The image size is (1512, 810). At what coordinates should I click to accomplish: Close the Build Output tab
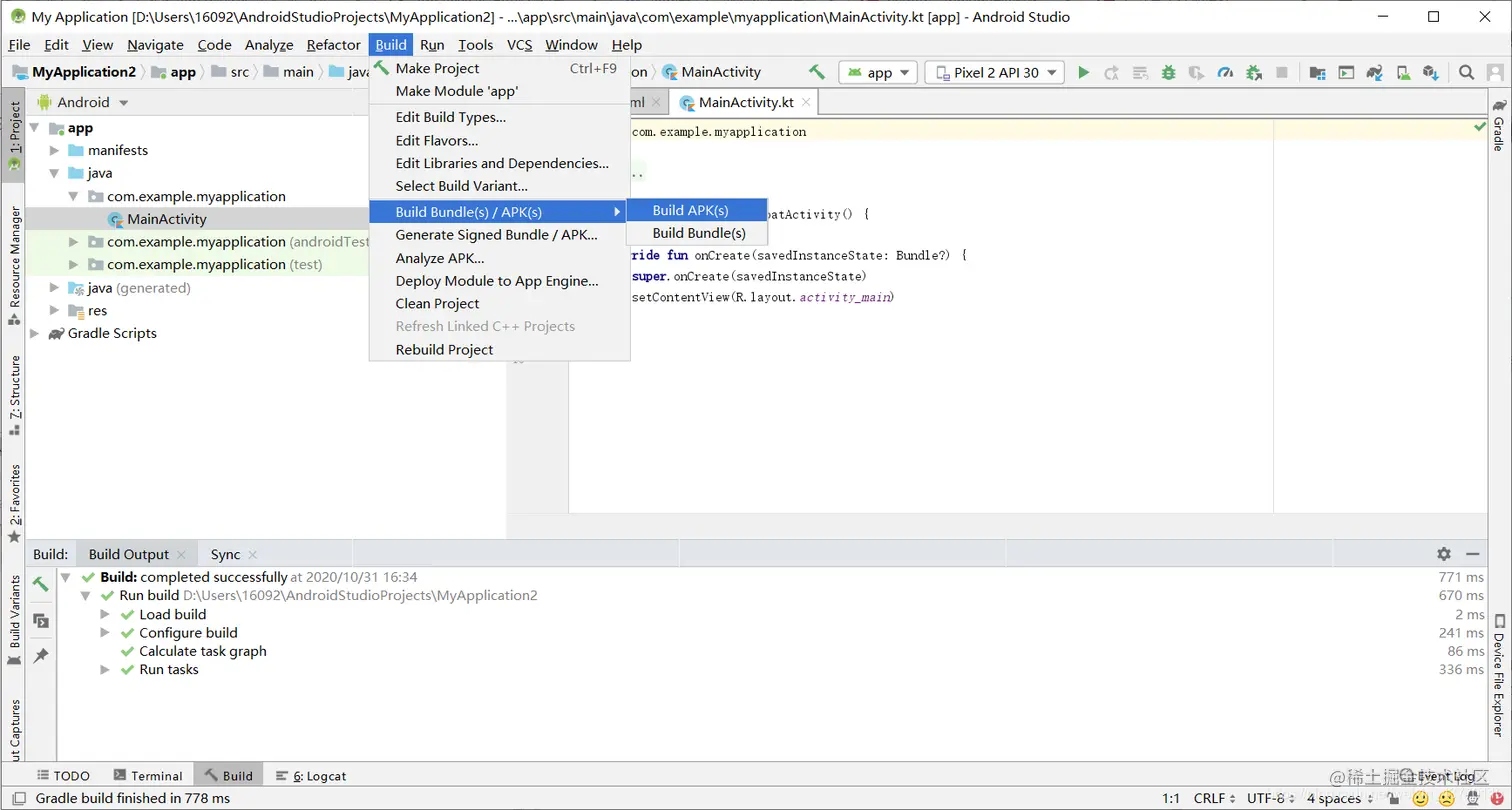(x=181, y=555)
